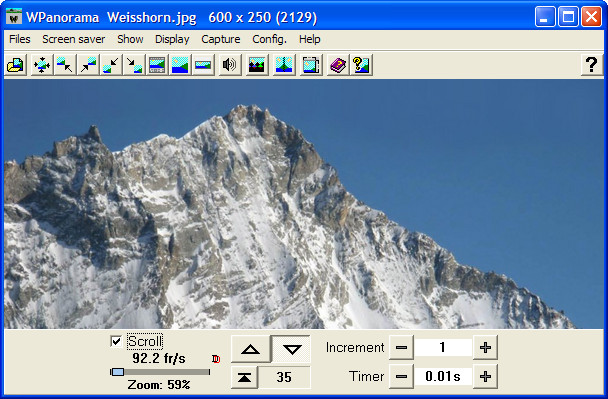Click the Zoom: 59% label
This screenshot has width=608, height=399.
(159, 385)
